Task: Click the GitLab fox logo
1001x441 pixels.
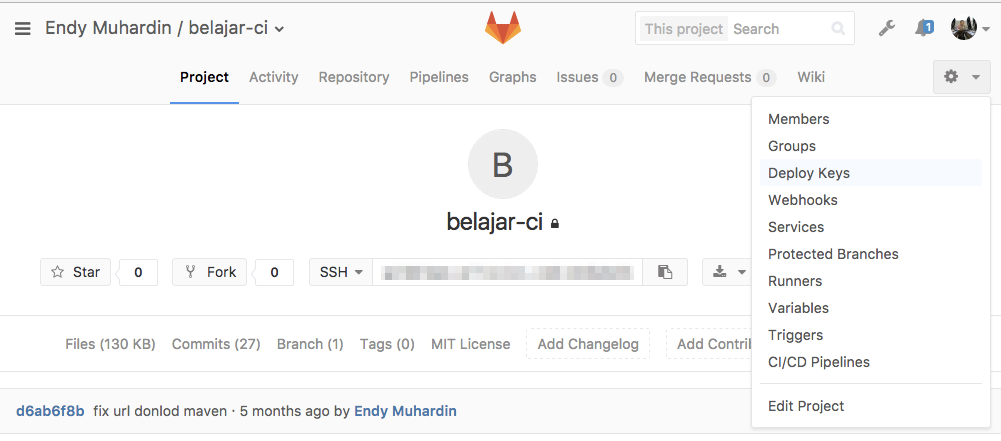Action: point(502,28)
